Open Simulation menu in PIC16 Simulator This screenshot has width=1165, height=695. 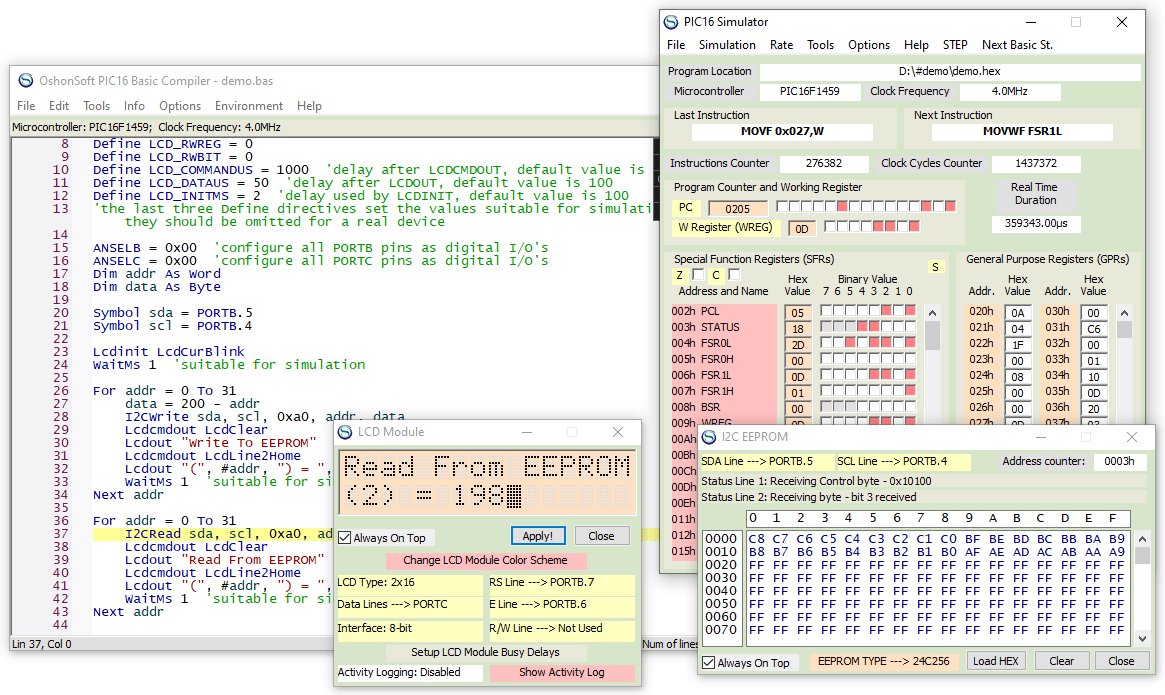(727, 45)
